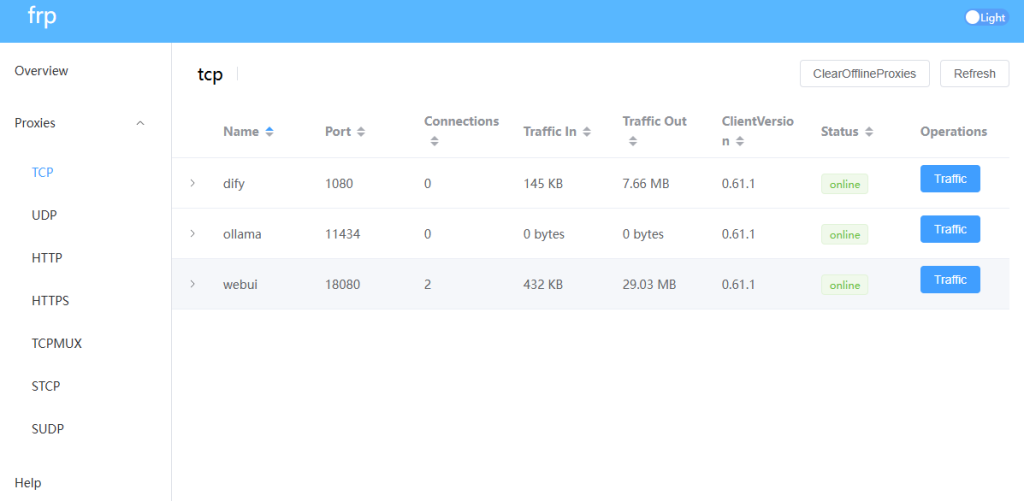Click the frp logo in header
This screenshot has width=1024, height=501.
(x=42, y=16)
